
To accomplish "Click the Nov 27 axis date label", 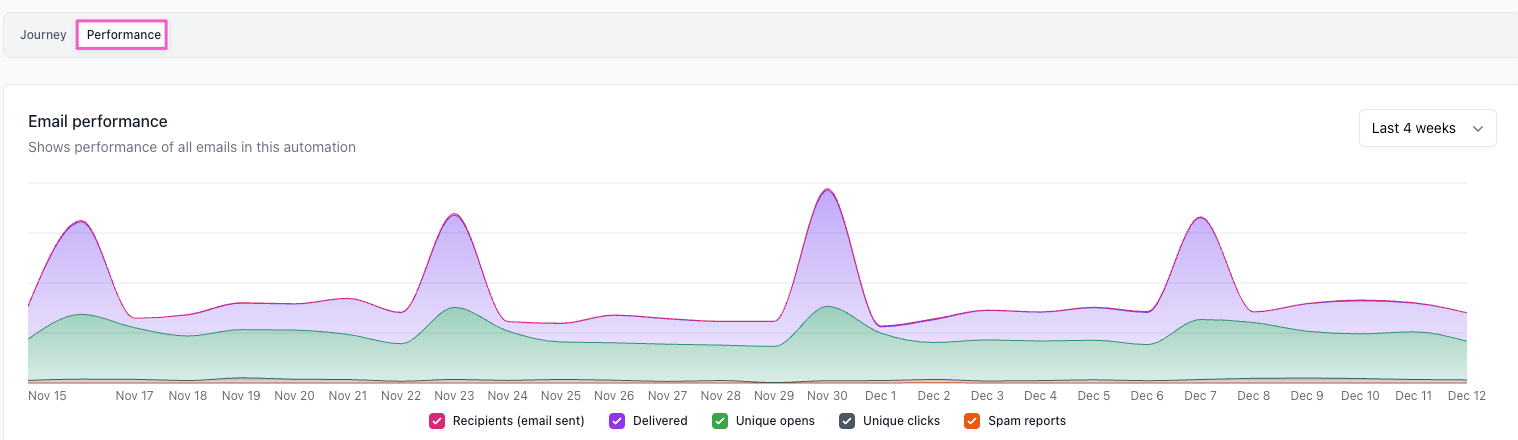I will coord(667,396).
